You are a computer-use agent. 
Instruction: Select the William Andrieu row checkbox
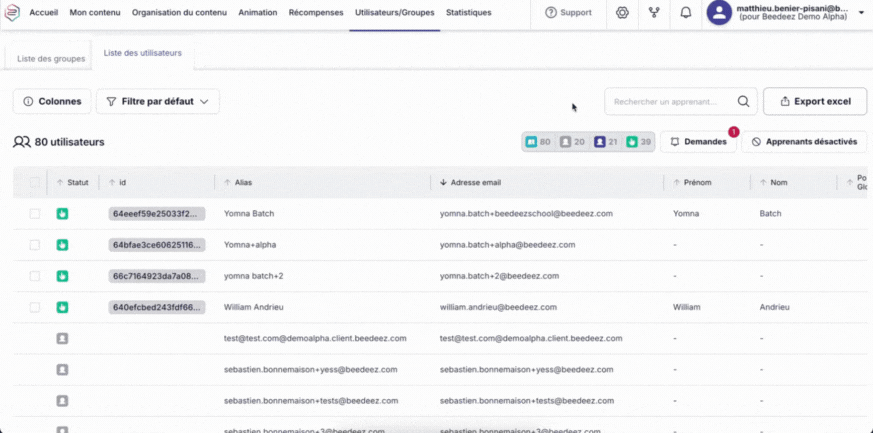click(x=35, y=307)
